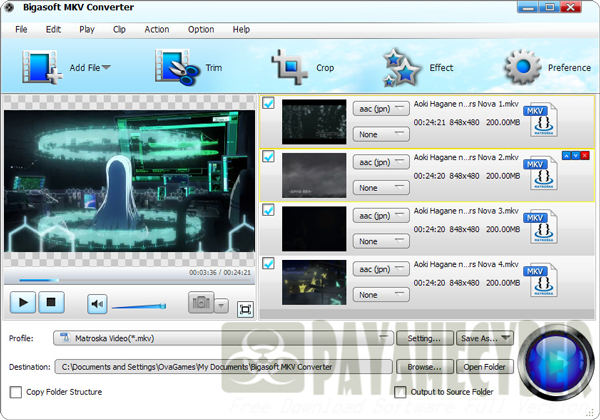Viewport: 600px width, 420px height.
Task: Click the video preview image
Action: coord(129,181)
